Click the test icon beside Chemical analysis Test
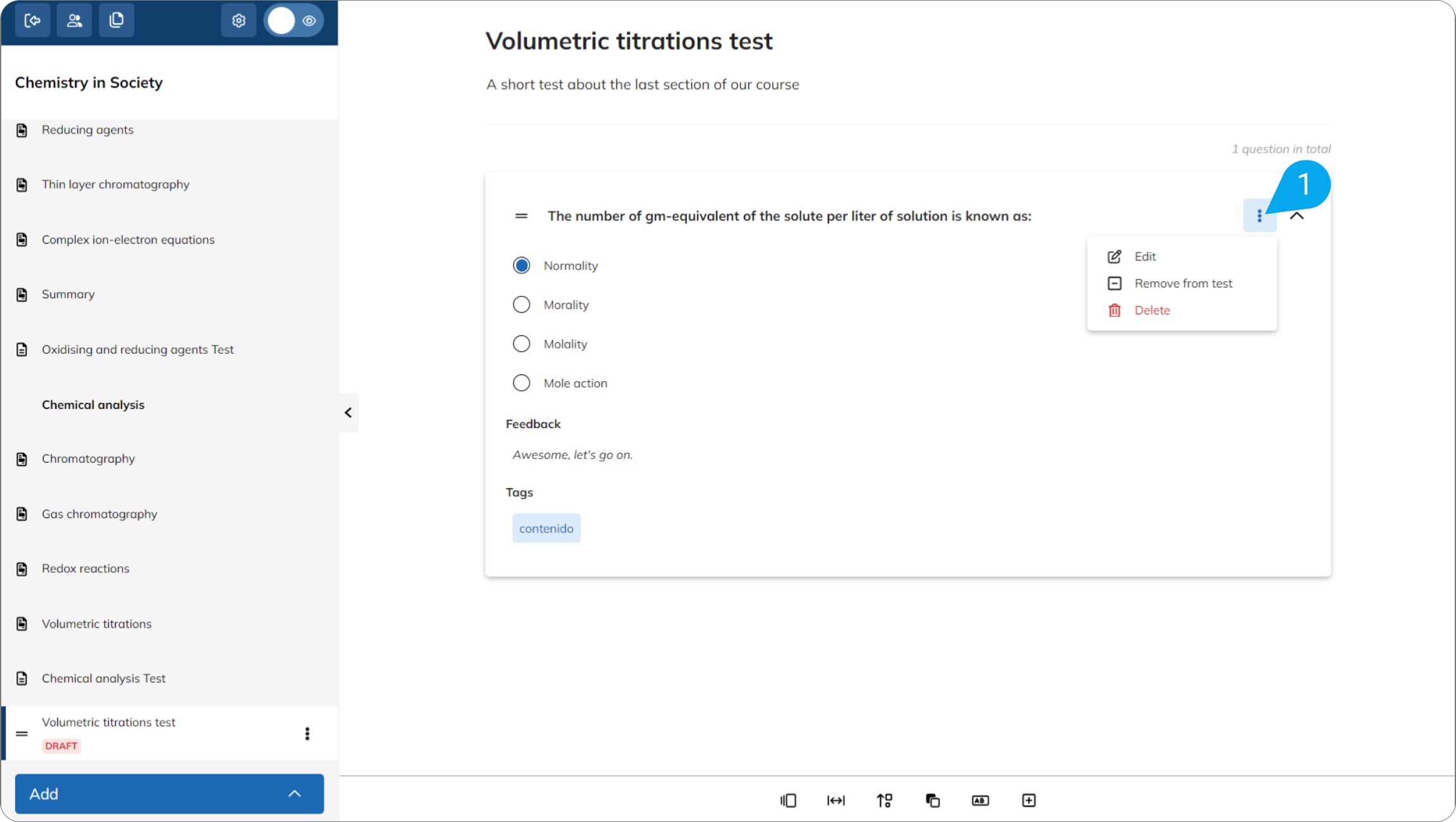The height and width of the screenshot is (822, 1456). (x=22, y=678)
